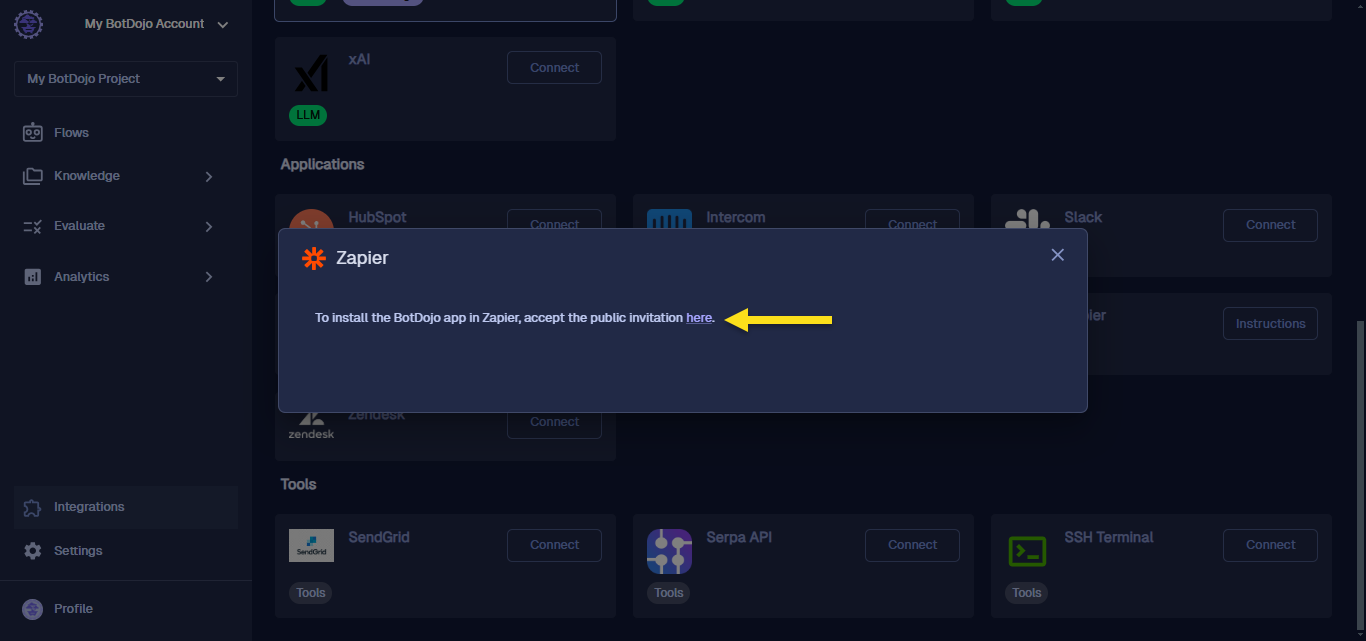Viewport: 1366px width, 641px height.
Task: Connect the SSH Terminal integration
Action: [x=1270, y=545]
